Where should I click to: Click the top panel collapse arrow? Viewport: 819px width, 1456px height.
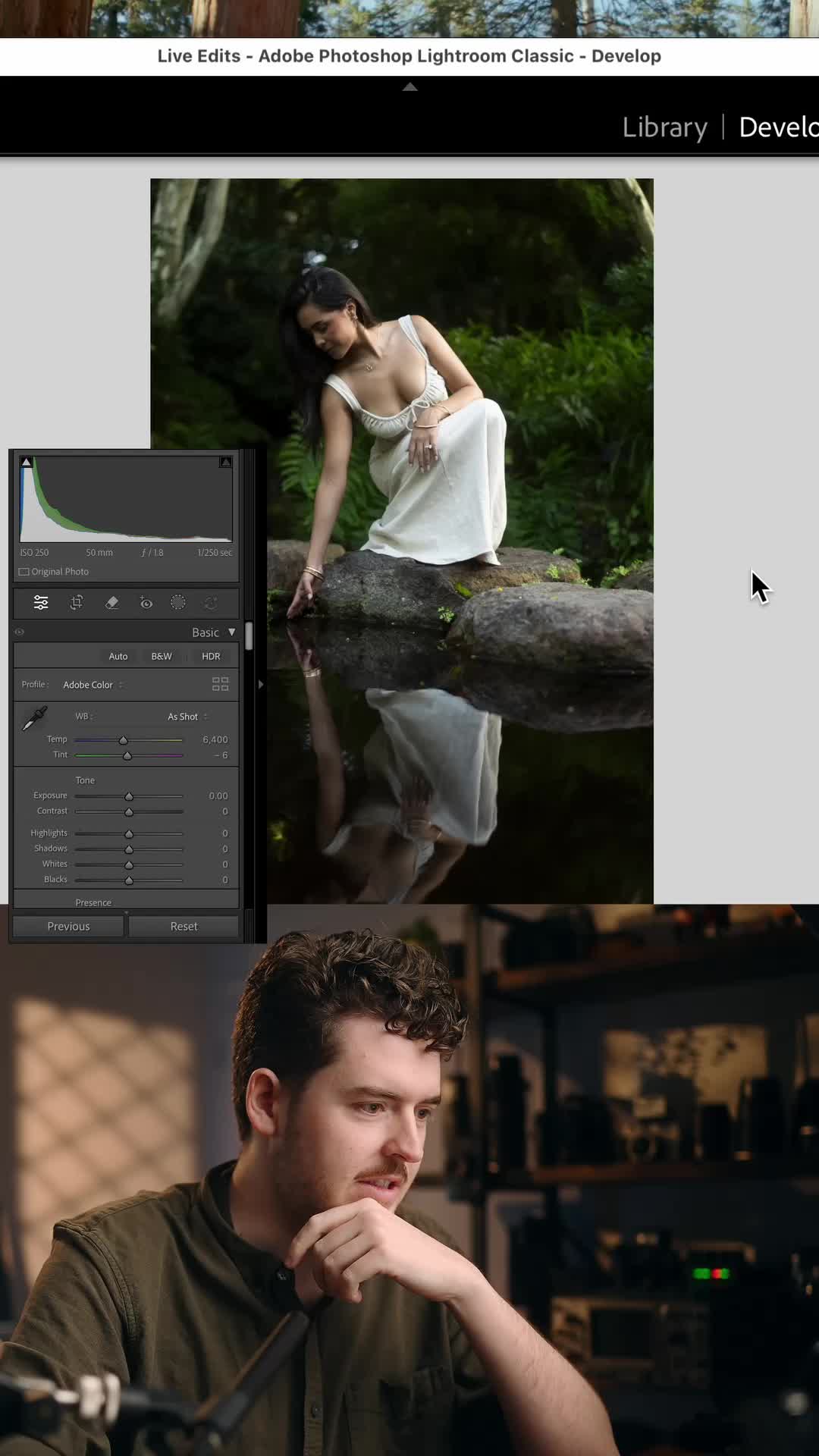click(x=409, y=86)
